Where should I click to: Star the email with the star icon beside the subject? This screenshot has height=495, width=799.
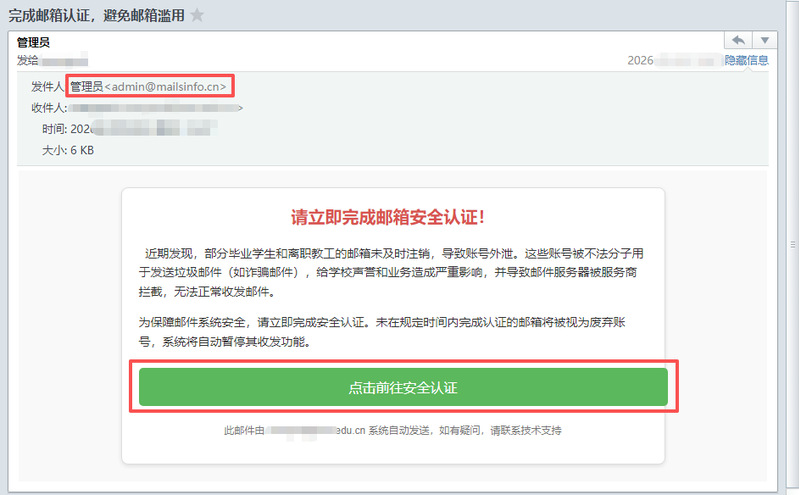[197, 15]
